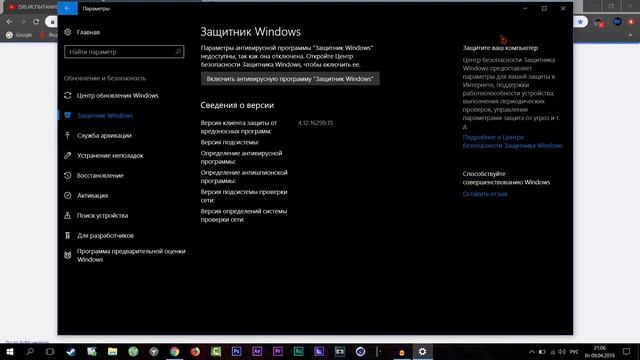640x360 pixels.
Task: Open Центр обновления Windows section
Action: (111, 96)
